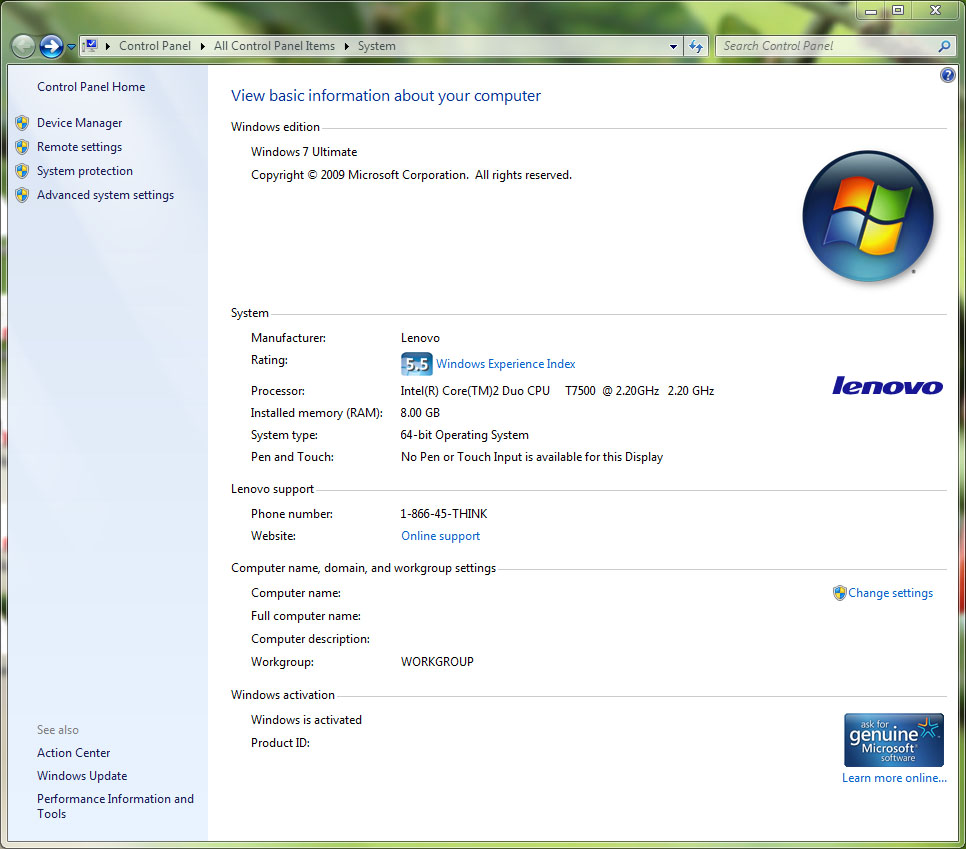
Task: Open address bar history dropdown
Action: (673, 46)
